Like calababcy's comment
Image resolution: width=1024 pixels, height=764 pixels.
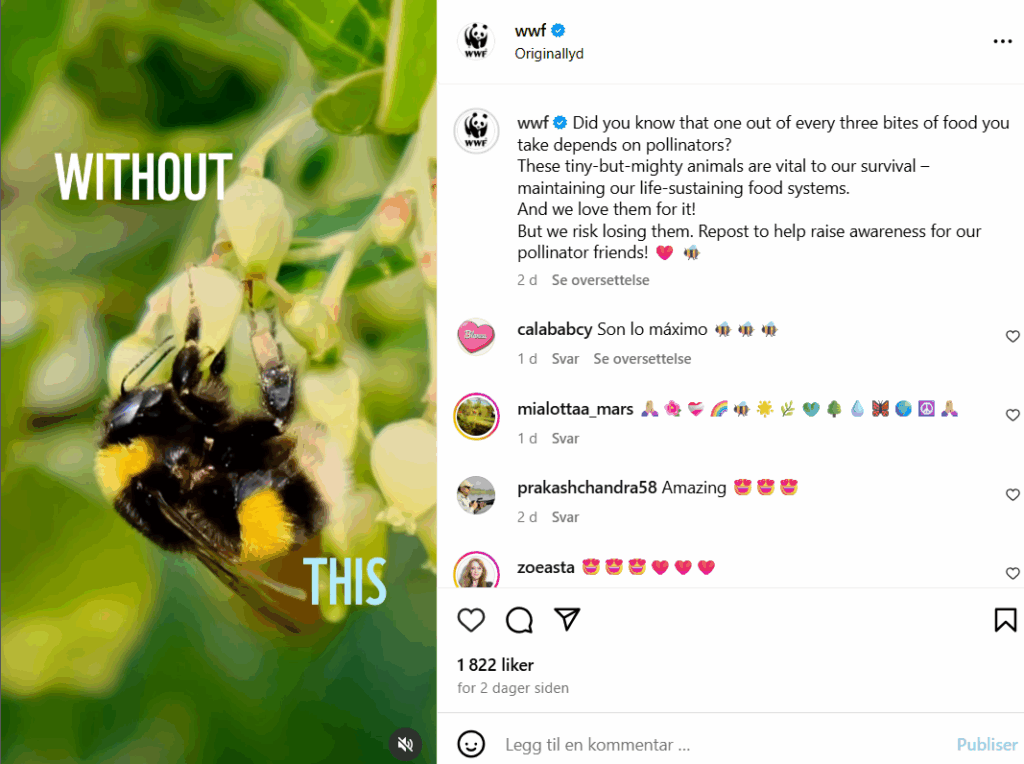[1012, 336]
